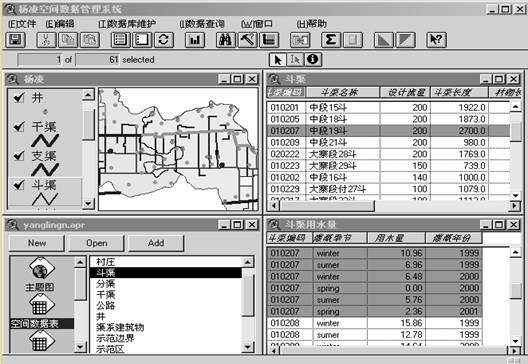Click the layer legend scroll down arrow
The height and width of the screenshot is (364, 528).
tap(88, 203)
